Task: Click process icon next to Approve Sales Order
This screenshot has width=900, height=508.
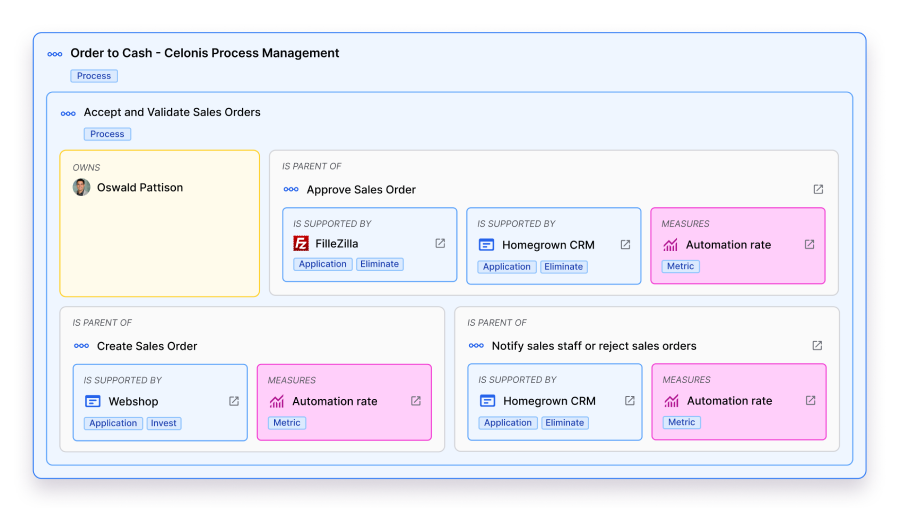Action: pyautogui.click(x=291, y=189)
